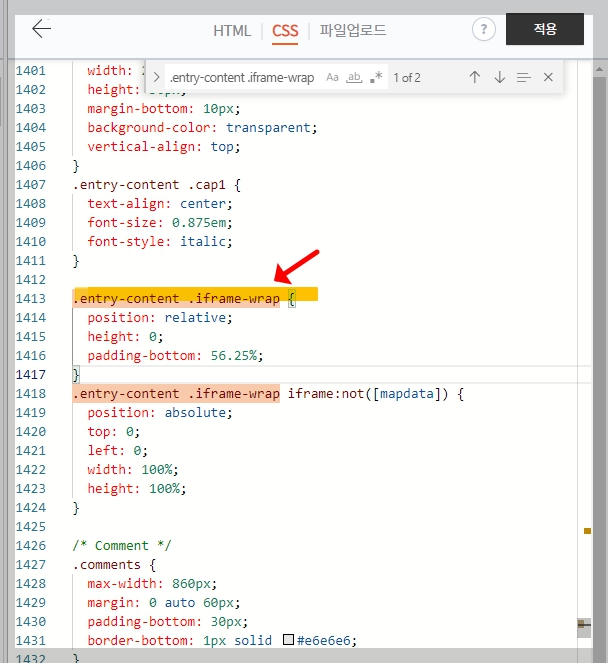Click the '1 of 2' match count
This screenshot has height=663, width=608.
pyautogui.click(x=407, y=78)
